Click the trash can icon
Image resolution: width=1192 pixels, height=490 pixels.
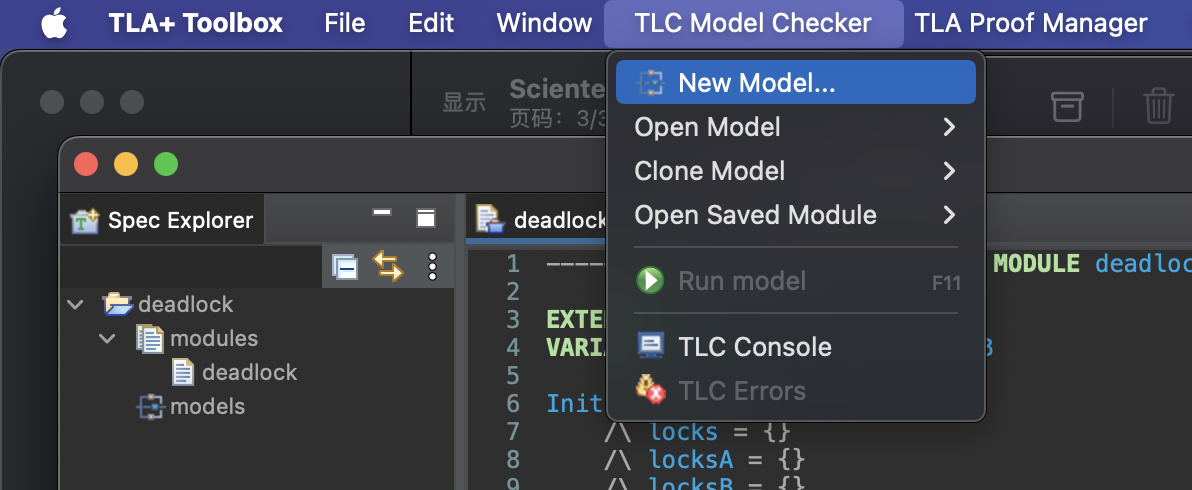[x=1159, y=106]
